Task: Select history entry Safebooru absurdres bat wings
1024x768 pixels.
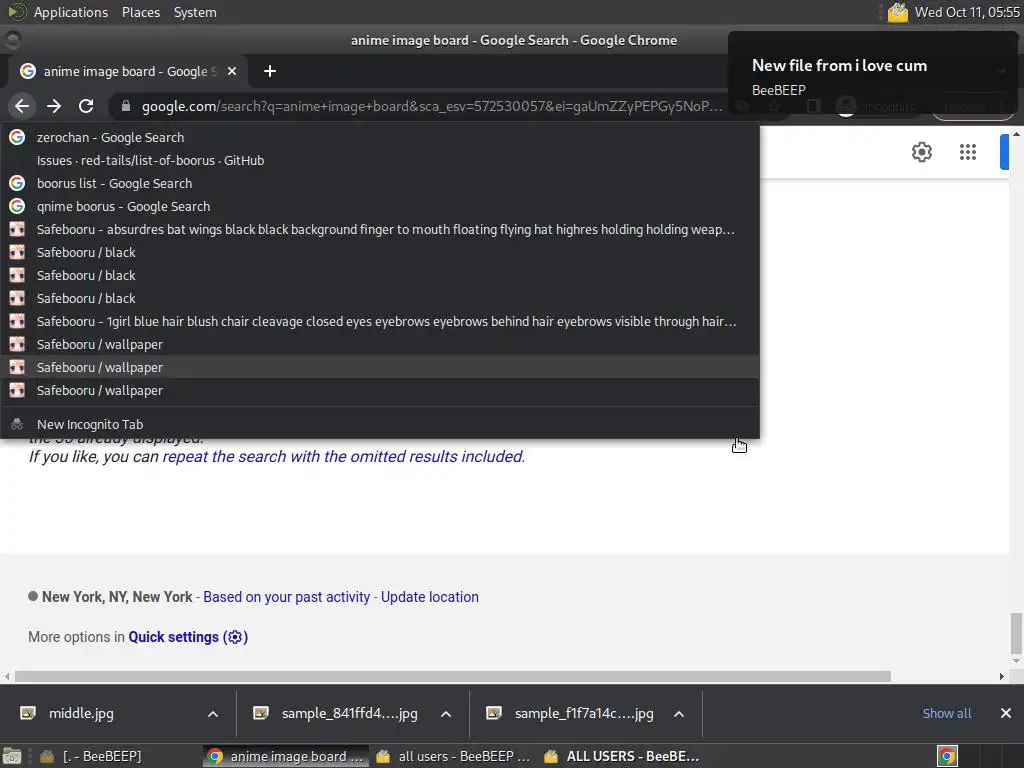Action: tap(380, 229)
